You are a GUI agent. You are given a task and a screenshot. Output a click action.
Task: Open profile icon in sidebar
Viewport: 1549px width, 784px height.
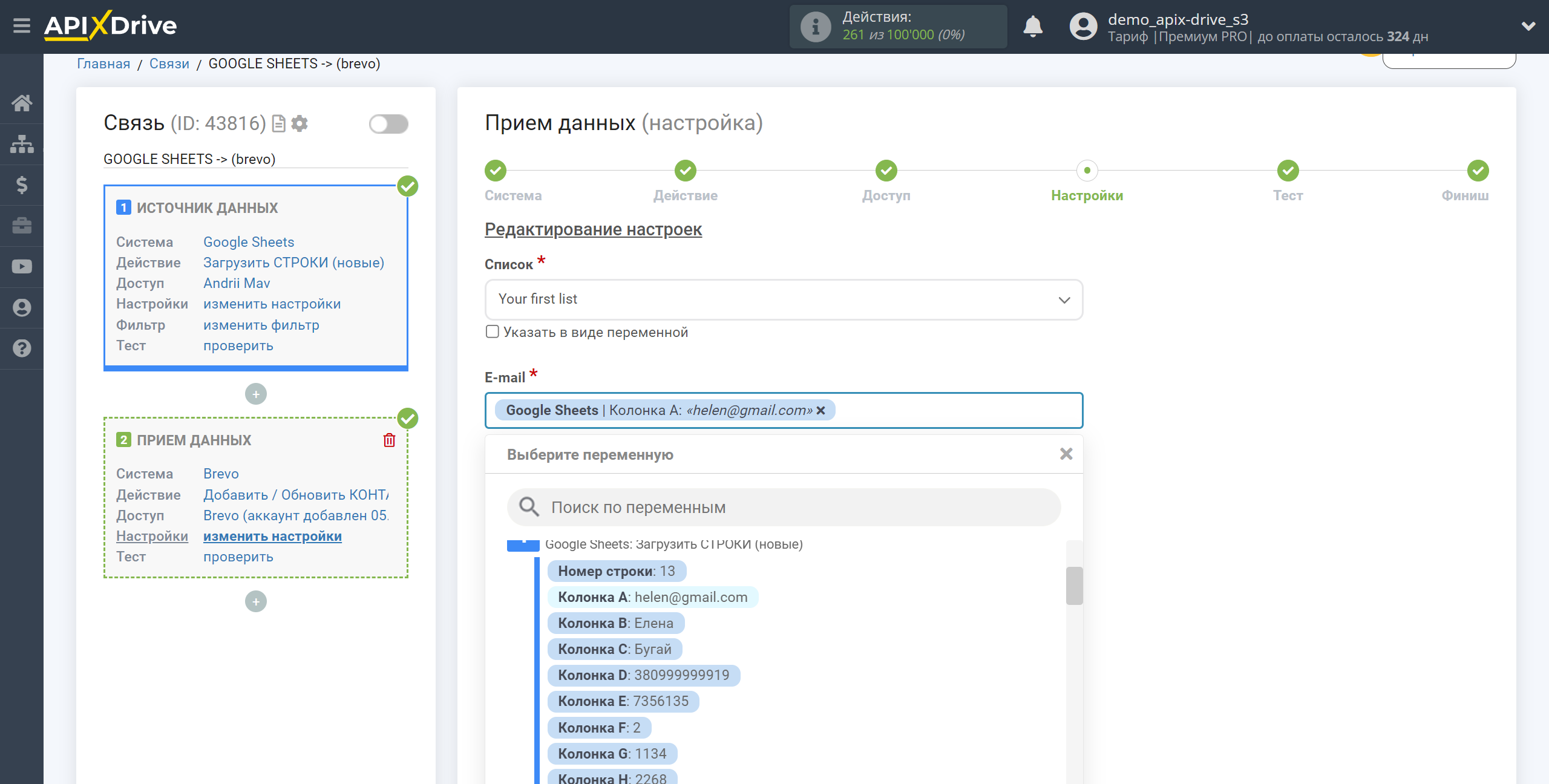coord(22,307)
